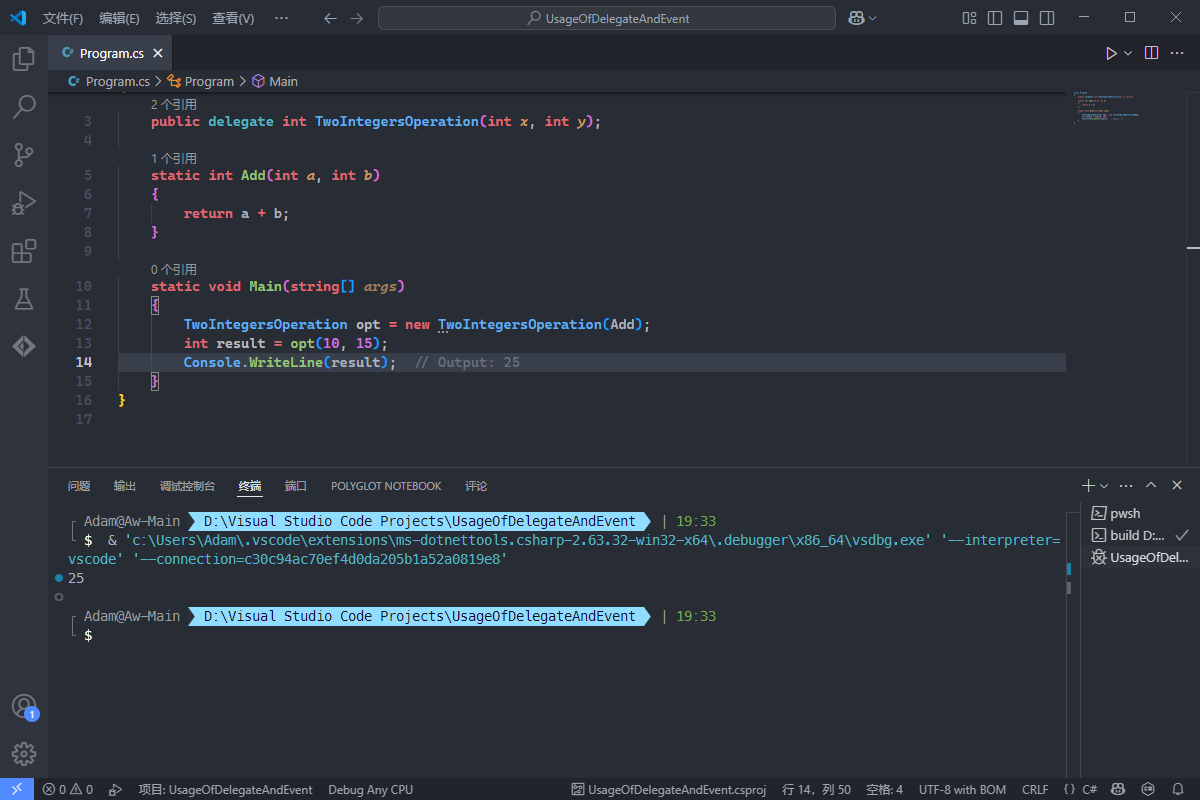Open the Copilot dropdown in title bar
Image resolution: width=1200 pixels, height=800 pixels.
click(873, 18)
